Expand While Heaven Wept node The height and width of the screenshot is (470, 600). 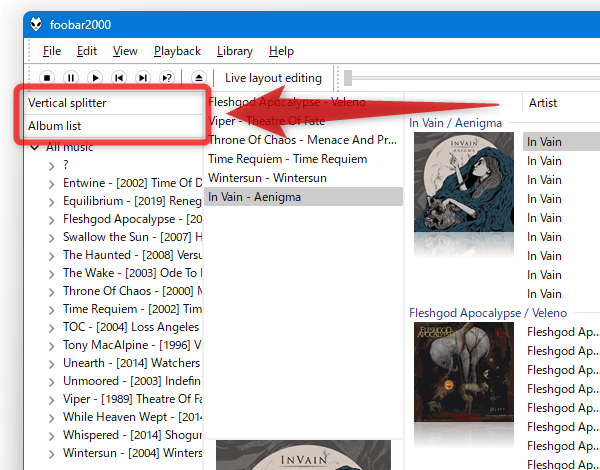coord(52,418)
